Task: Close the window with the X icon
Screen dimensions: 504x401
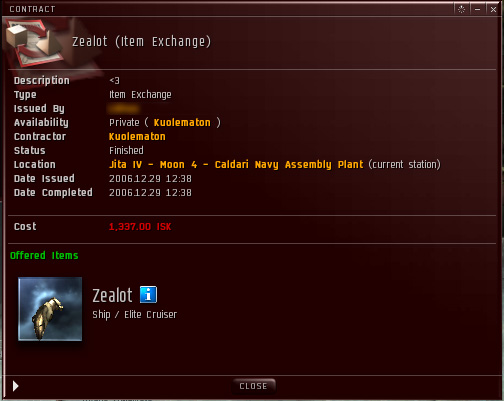Action: point(493,9)
